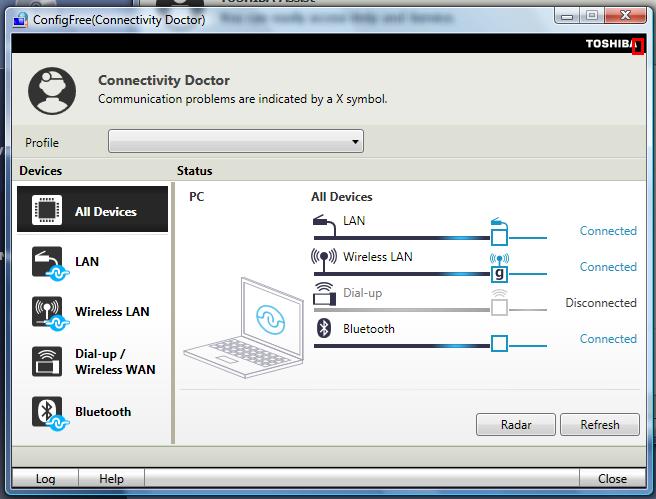Open the Profile dropdown list
The height and width of the screenshot is (499, 656).
click(x=236, y=141)
